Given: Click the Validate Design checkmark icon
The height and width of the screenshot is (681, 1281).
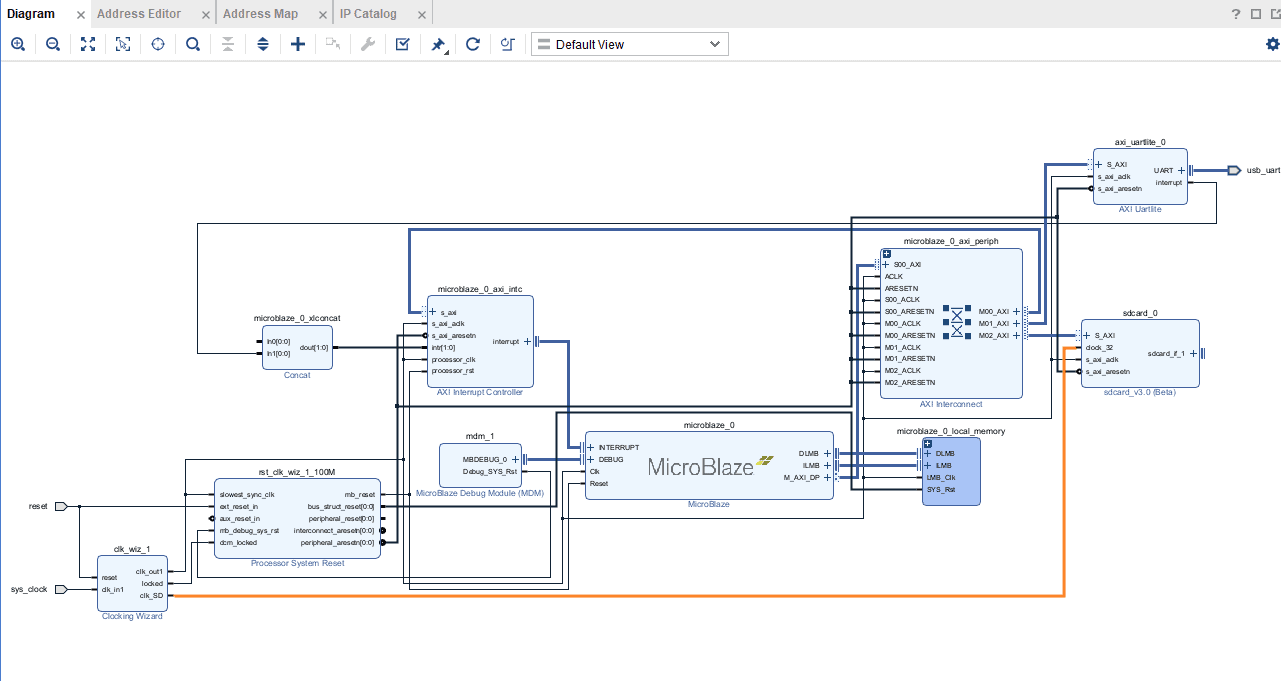Looking at the screenshot, I should [402, 44].
